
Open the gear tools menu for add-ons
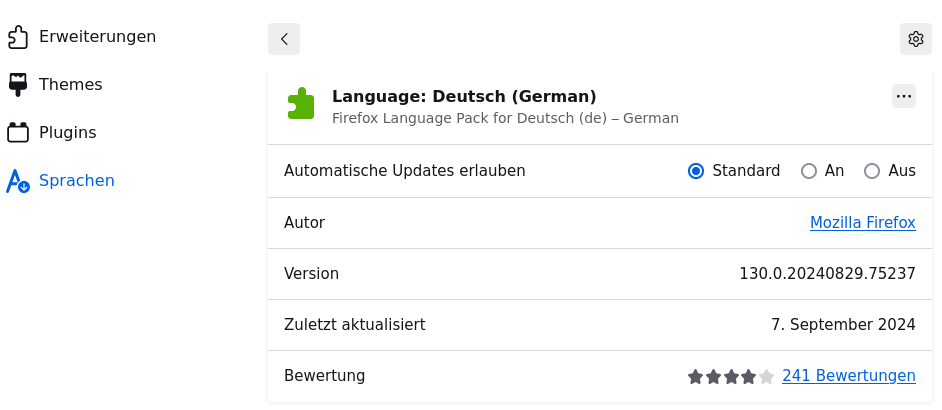point(916,39)
